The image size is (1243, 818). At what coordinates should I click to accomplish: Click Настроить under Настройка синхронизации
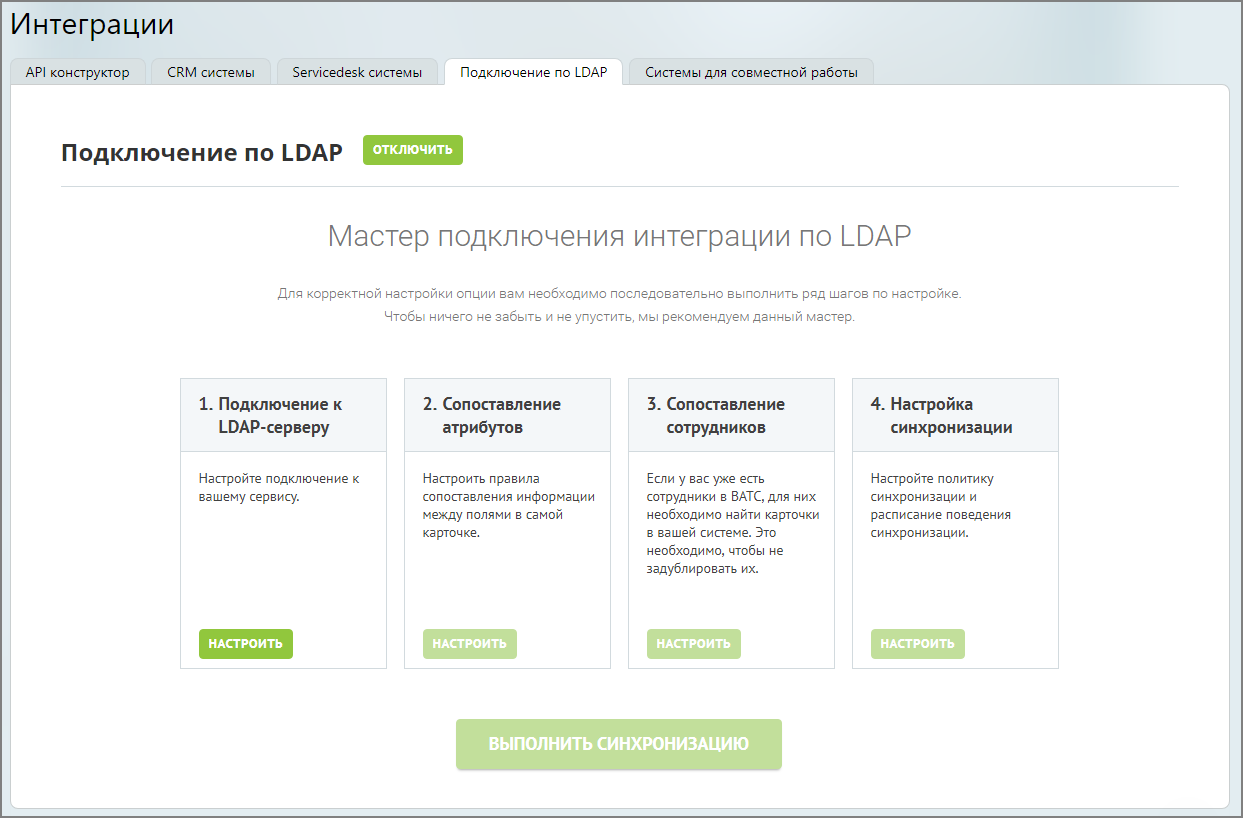click(918, 644)
